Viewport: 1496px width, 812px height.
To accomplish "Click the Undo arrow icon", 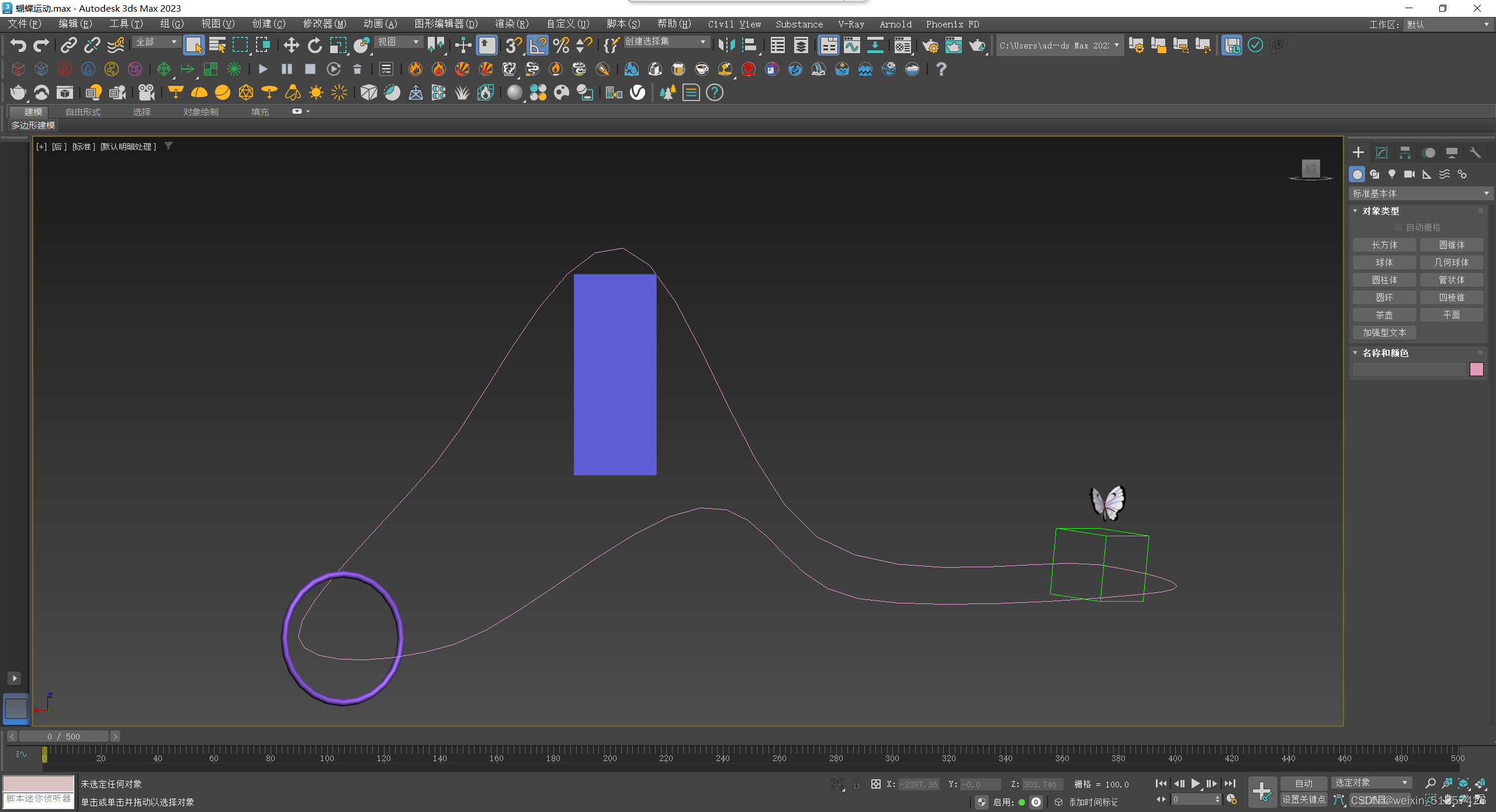I will [x=18, y=45].
